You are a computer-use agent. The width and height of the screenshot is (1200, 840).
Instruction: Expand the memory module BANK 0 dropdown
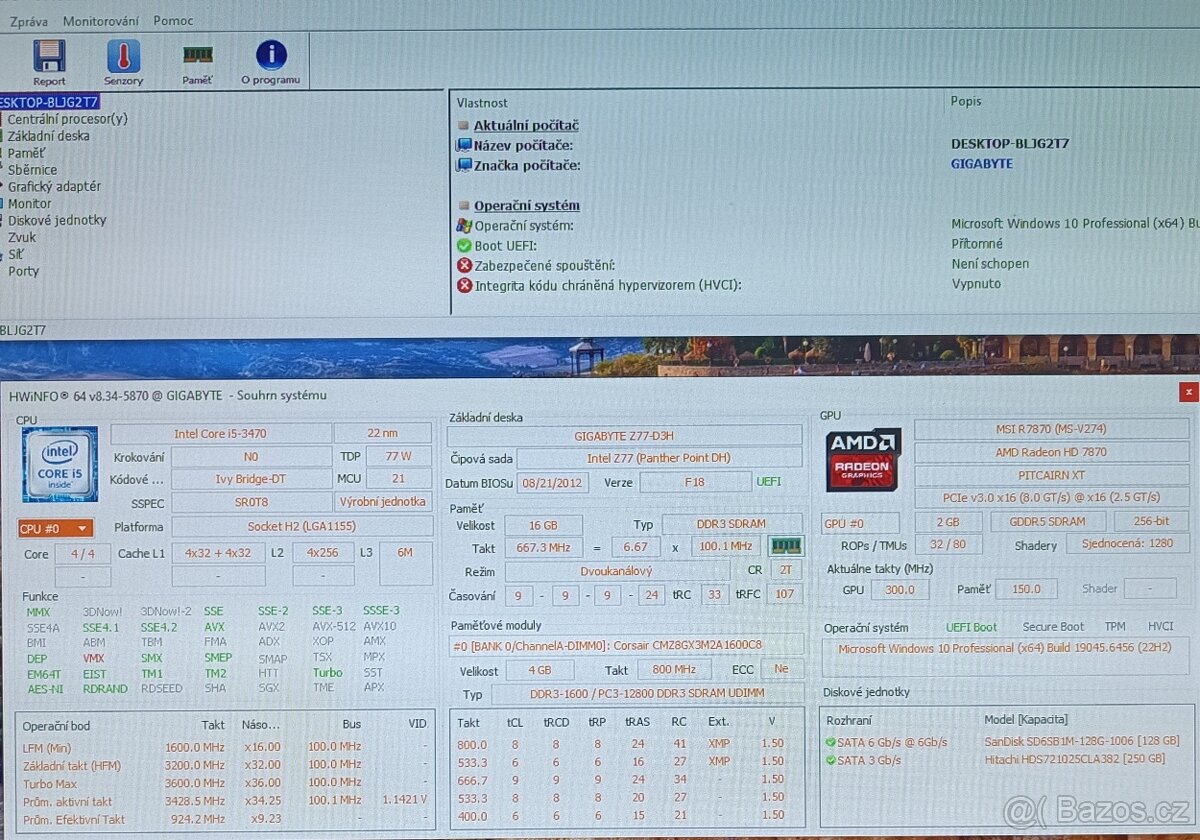(x=625, y=645)
